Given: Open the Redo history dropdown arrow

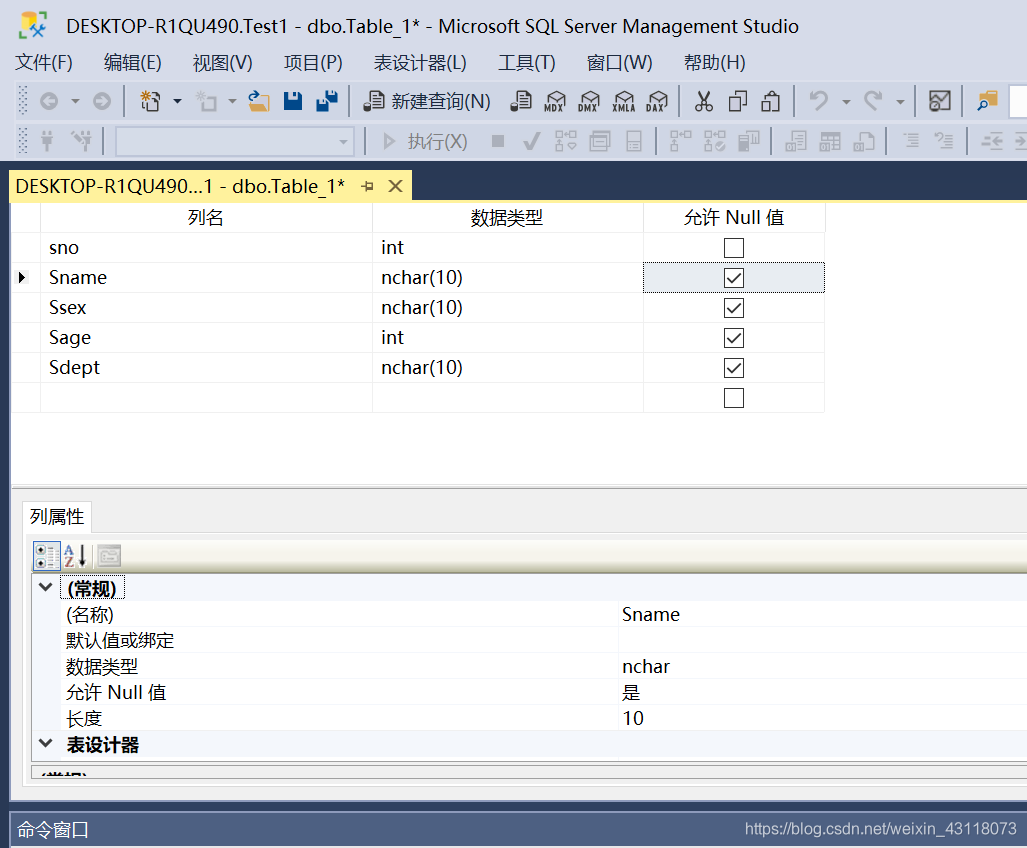Looking at the screenshot, I should coord(901,101).
